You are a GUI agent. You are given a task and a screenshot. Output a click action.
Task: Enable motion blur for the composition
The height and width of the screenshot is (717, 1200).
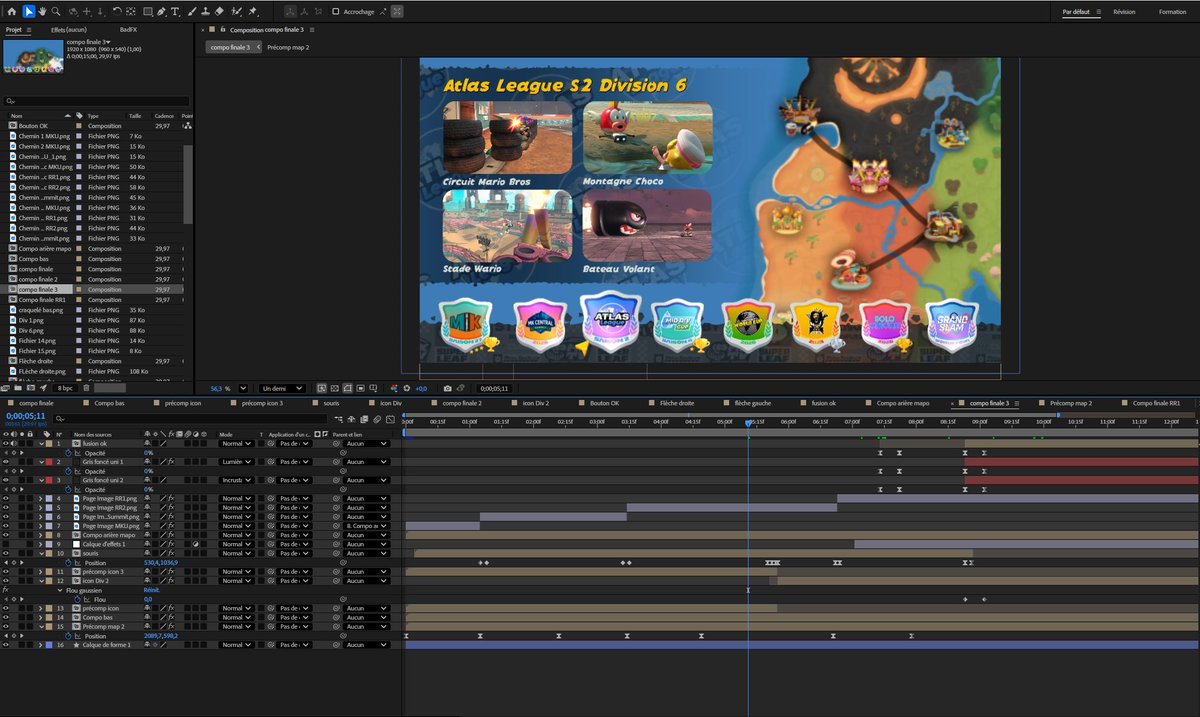coord(376,419)
